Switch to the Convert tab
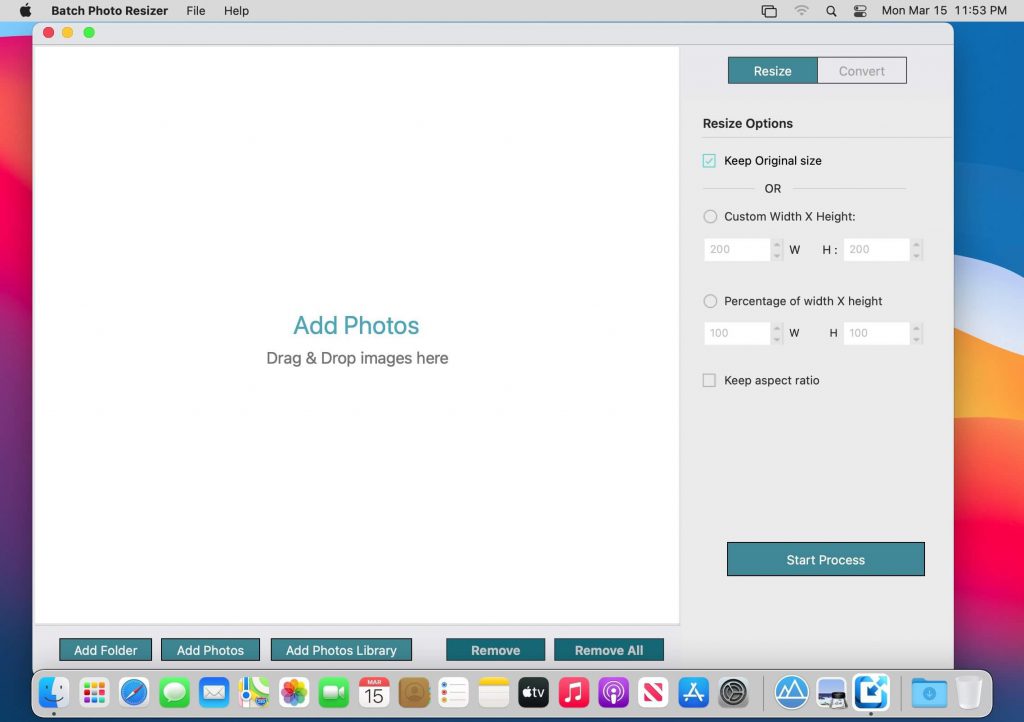1024x722 pixels. tap(861, 70)
